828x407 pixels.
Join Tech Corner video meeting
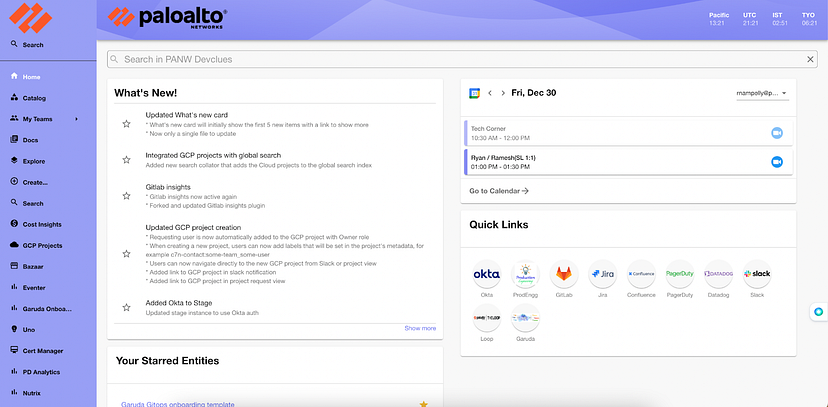pyautogui.click(x=777, y=133)
